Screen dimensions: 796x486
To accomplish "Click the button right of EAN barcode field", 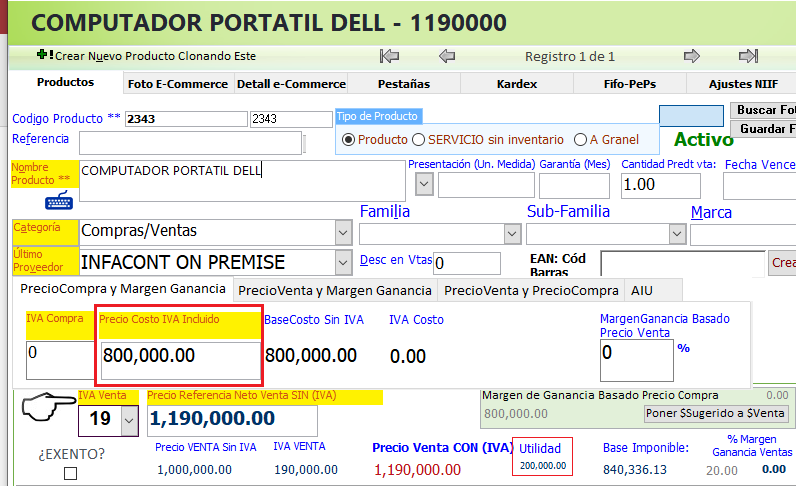I will click(x=782, y=263).
